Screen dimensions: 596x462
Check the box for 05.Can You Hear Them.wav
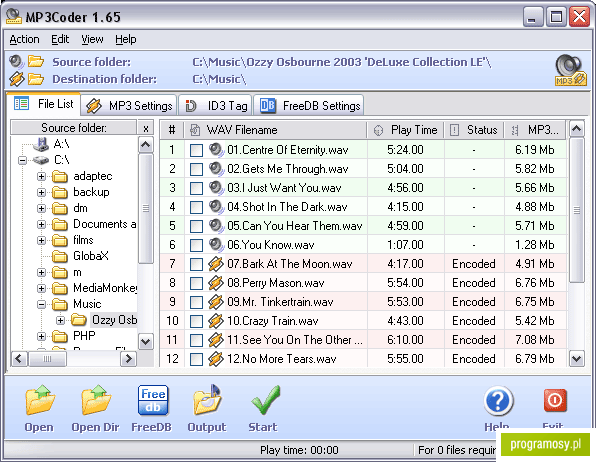point(196,226)
